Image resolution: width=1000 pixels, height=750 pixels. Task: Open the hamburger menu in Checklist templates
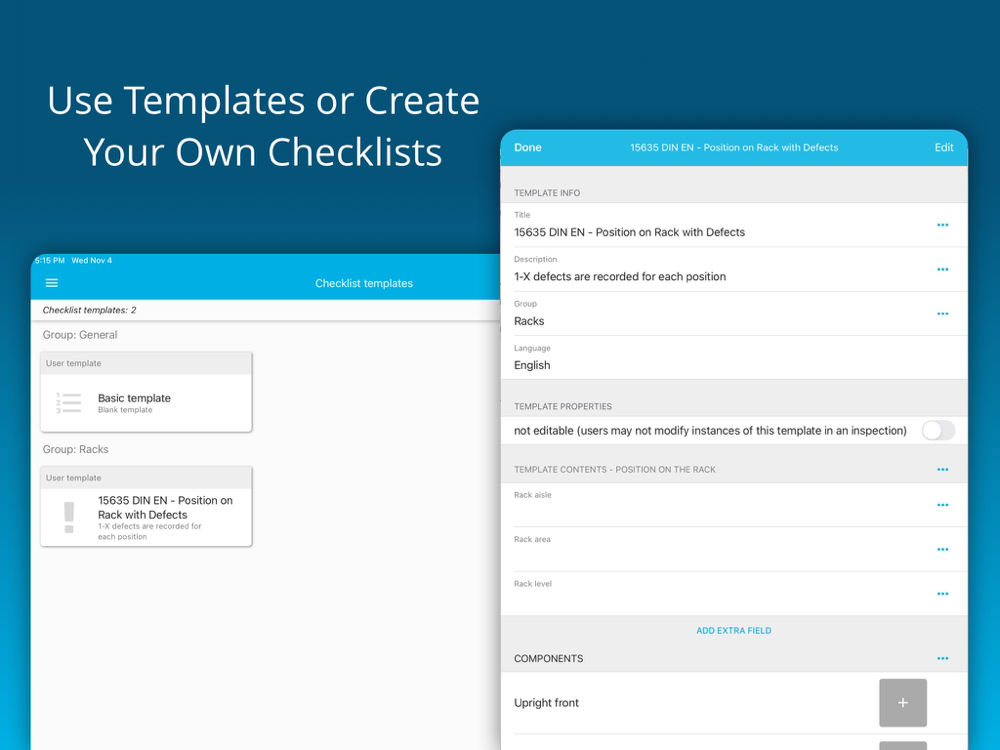click(52, 283)
